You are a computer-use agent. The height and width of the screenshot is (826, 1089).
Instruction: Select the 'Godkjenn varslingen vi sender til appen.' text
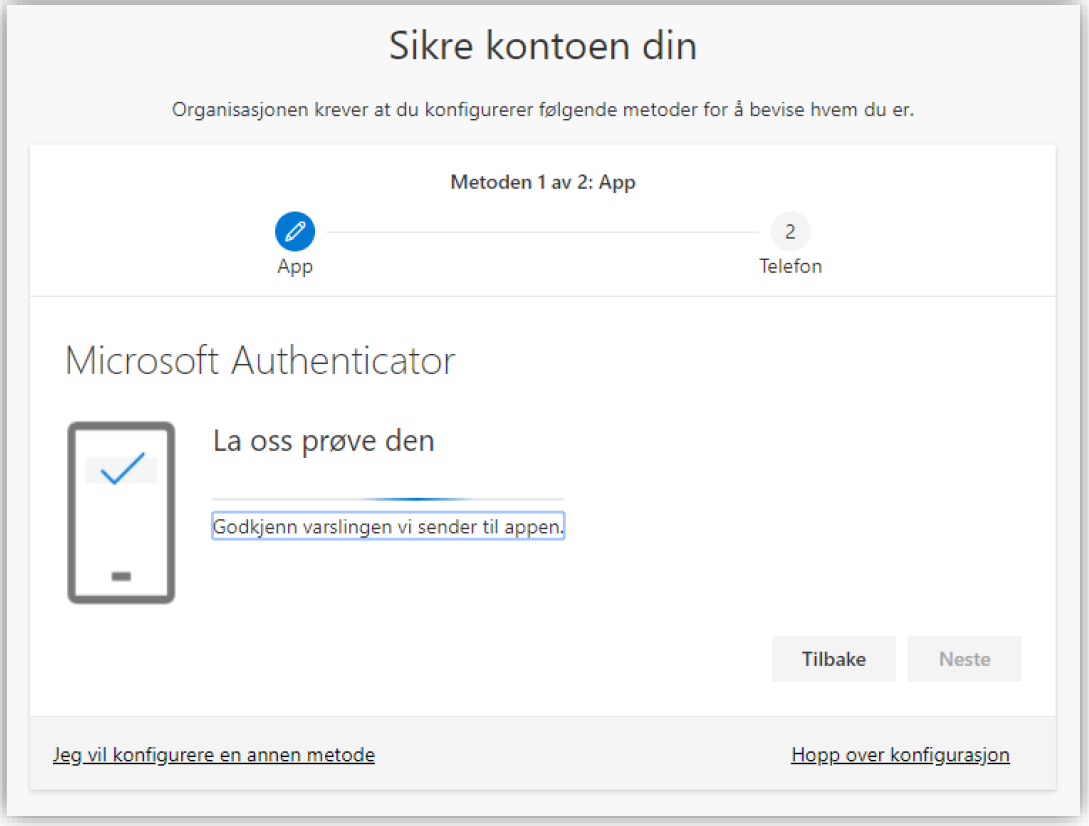[x=388, y=527]
